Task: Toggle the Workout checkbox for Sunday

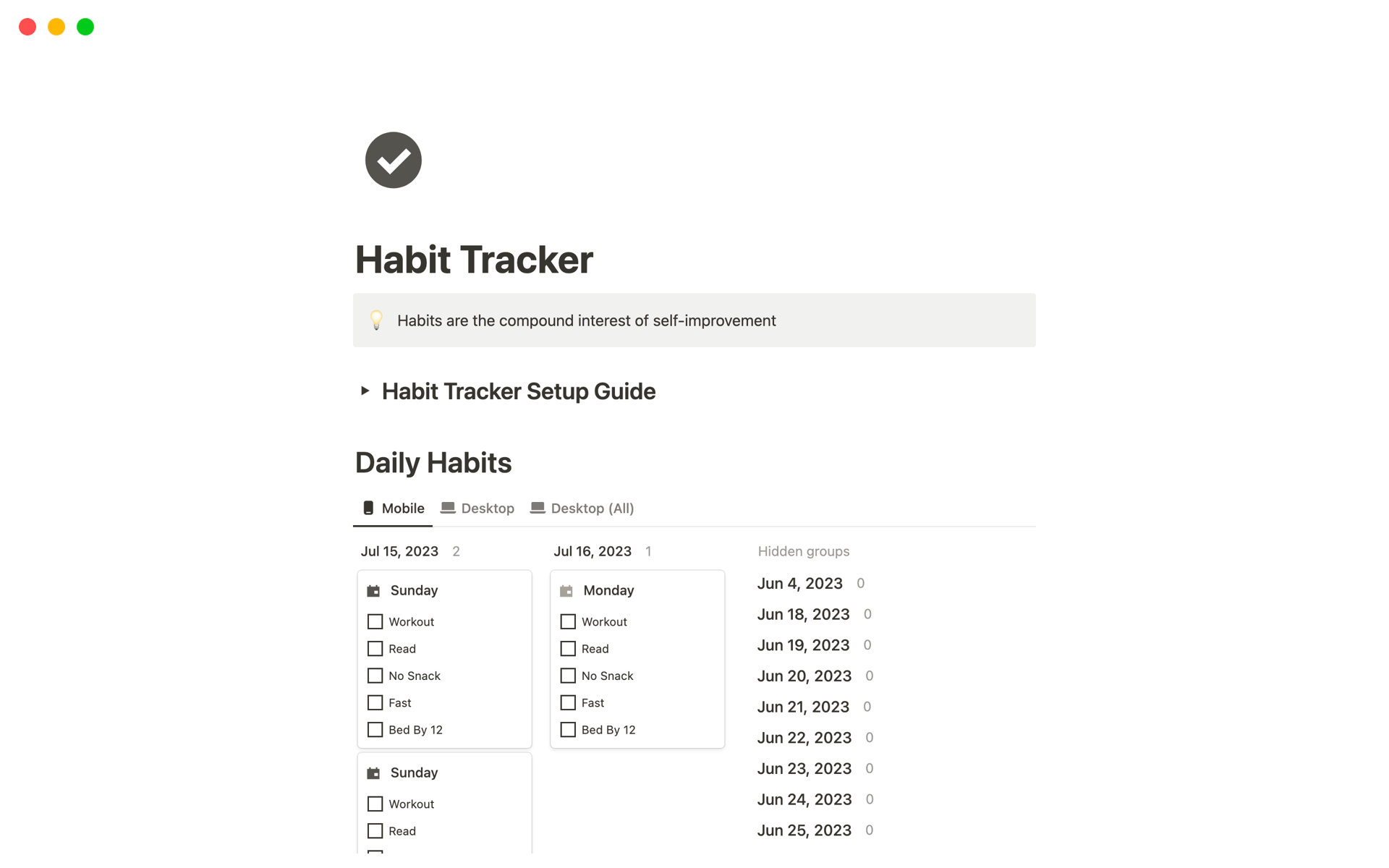Action: point(375,621)
